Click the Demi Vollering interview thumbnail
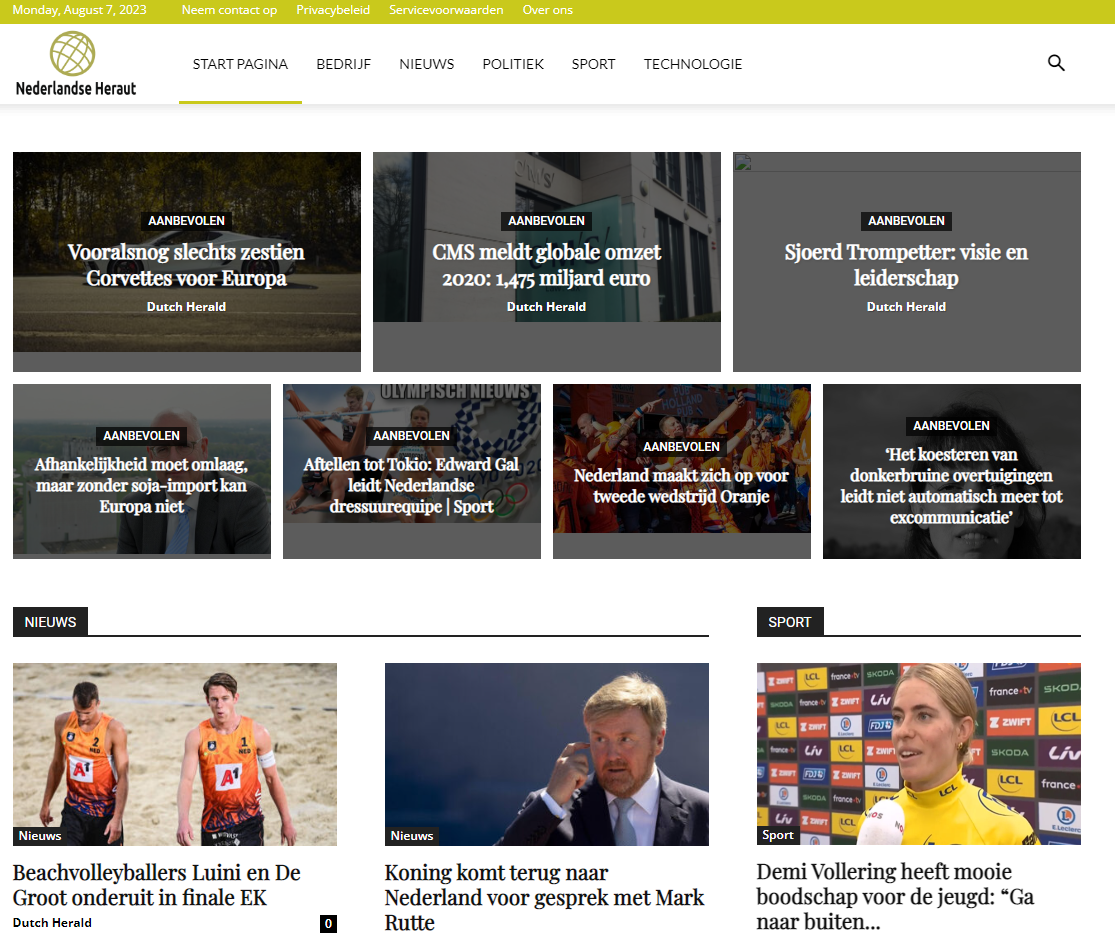This screenshot has height=933, width=1115. [918, 753]
